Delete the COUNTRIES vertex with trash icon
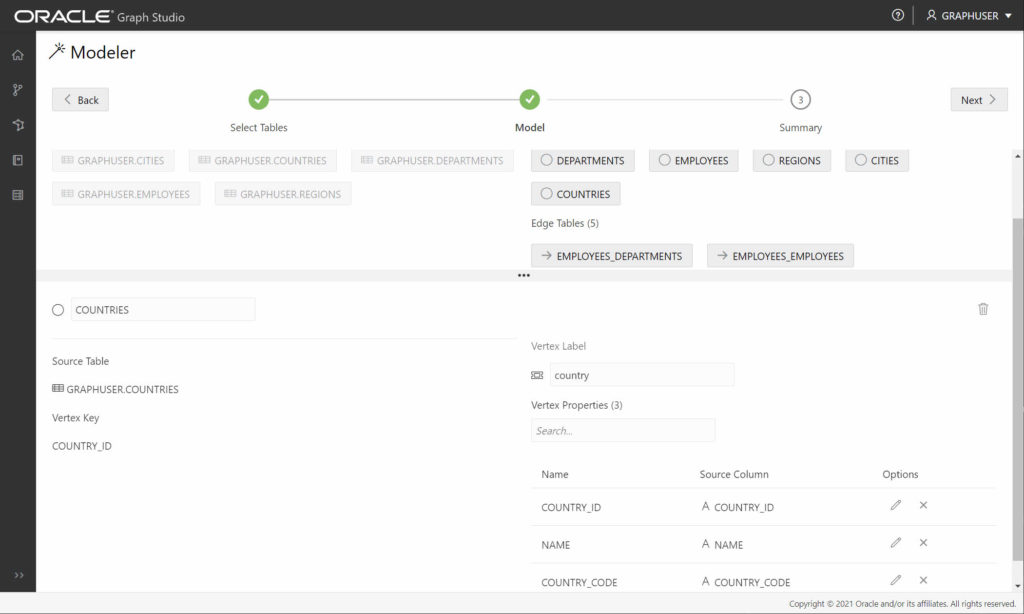Viewport: 1024px width, 614px height. 983,309
